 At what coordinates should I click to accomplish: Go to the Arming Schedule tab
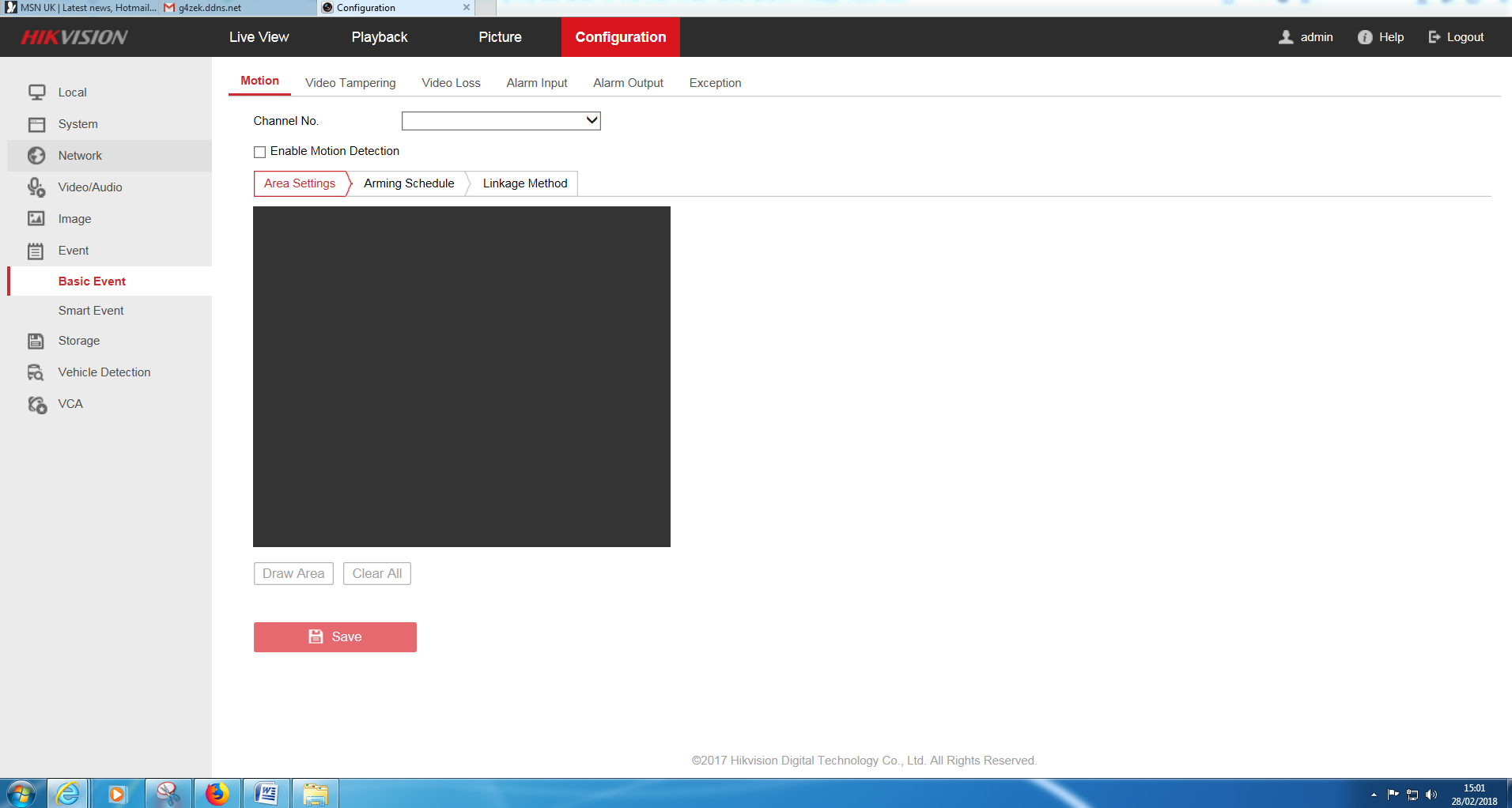tap(409, 183)
